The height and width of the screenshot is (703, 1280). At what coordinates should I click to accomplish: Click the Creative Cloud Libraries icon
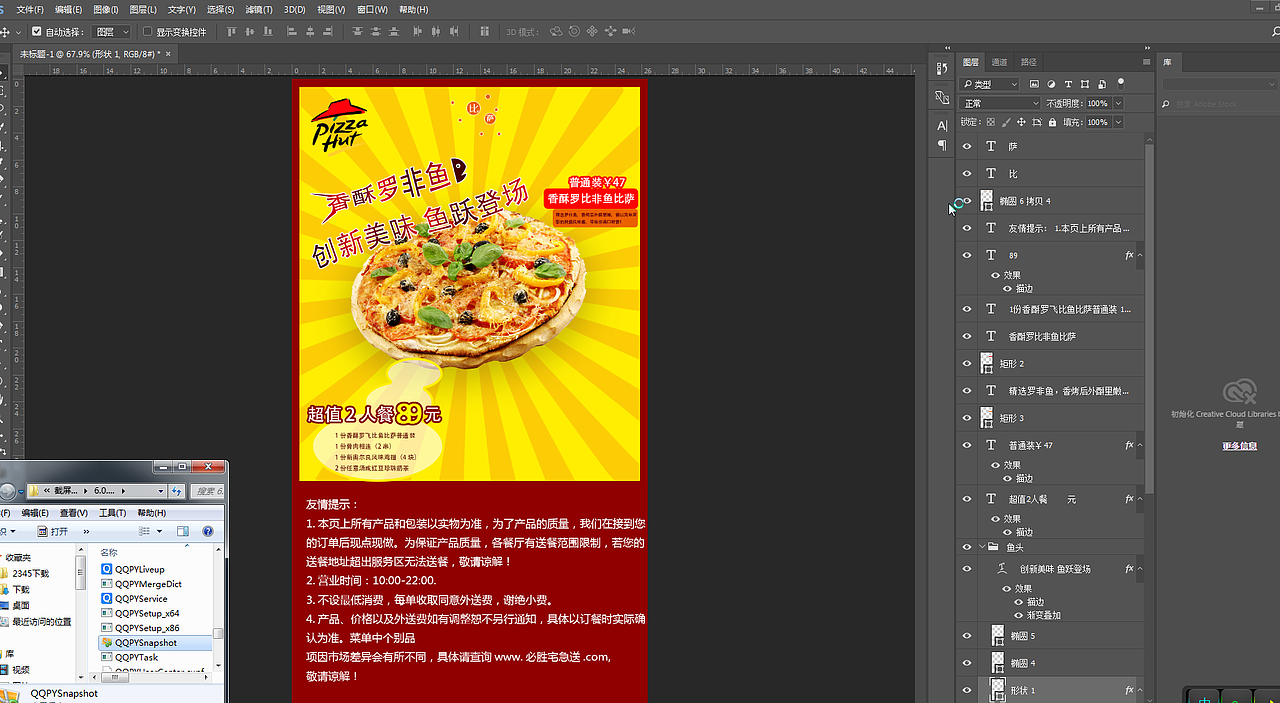pyautogui.click(x=1239, y=392)
